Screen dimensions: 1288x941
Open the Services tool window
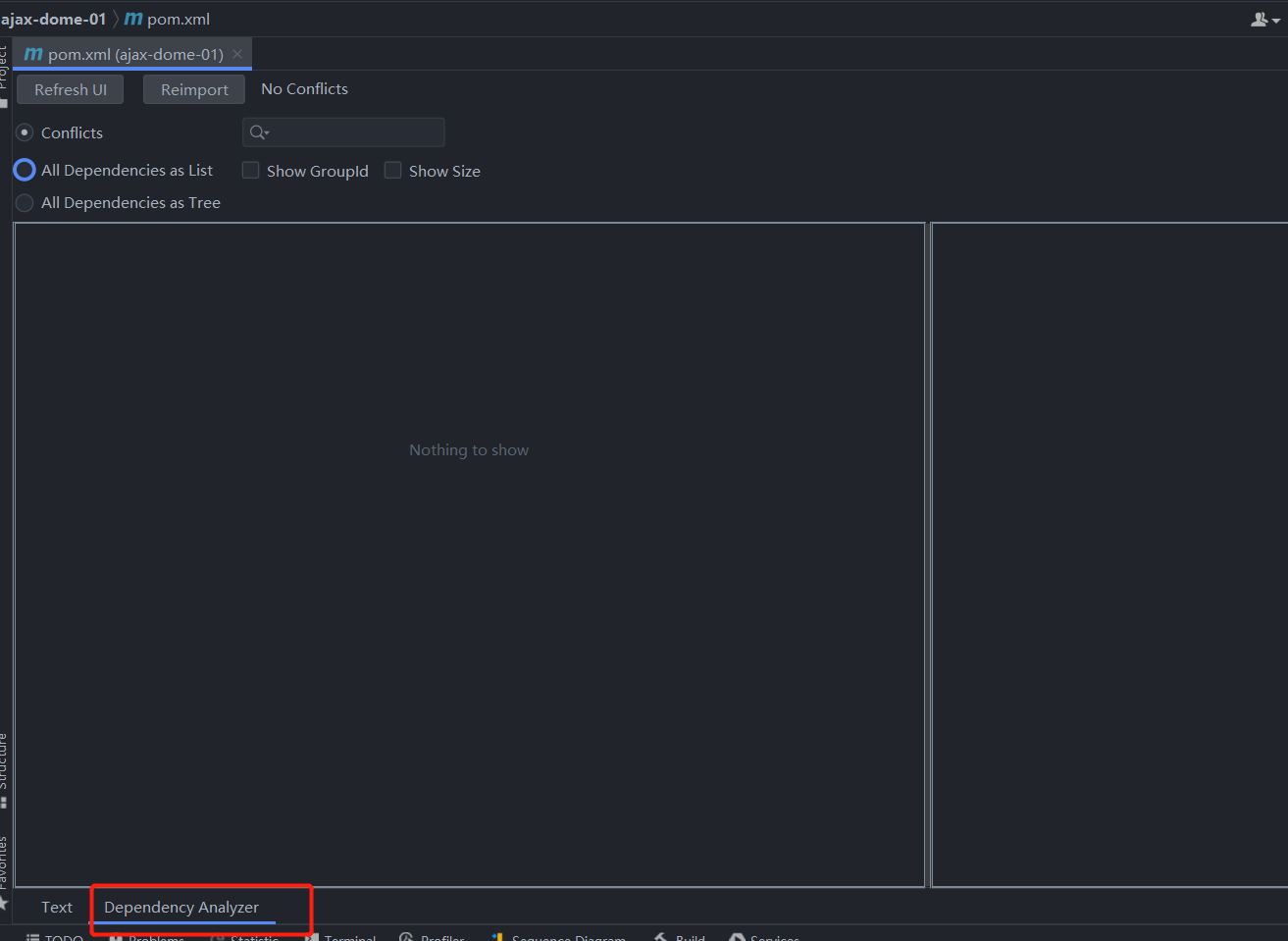point(765,937)
